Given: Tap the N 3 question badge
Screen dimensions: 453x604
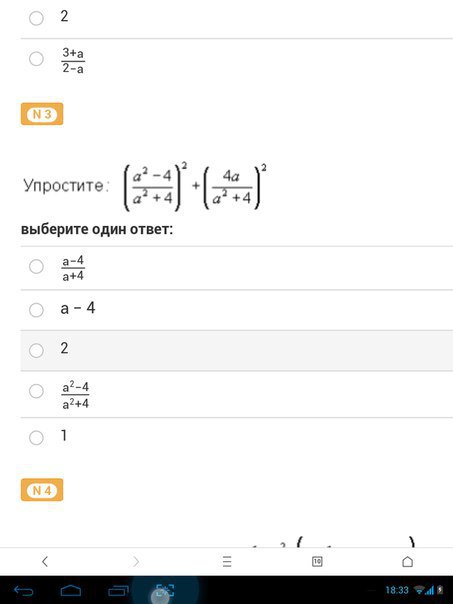Looking at the screenshot, I should click(42, 114).
